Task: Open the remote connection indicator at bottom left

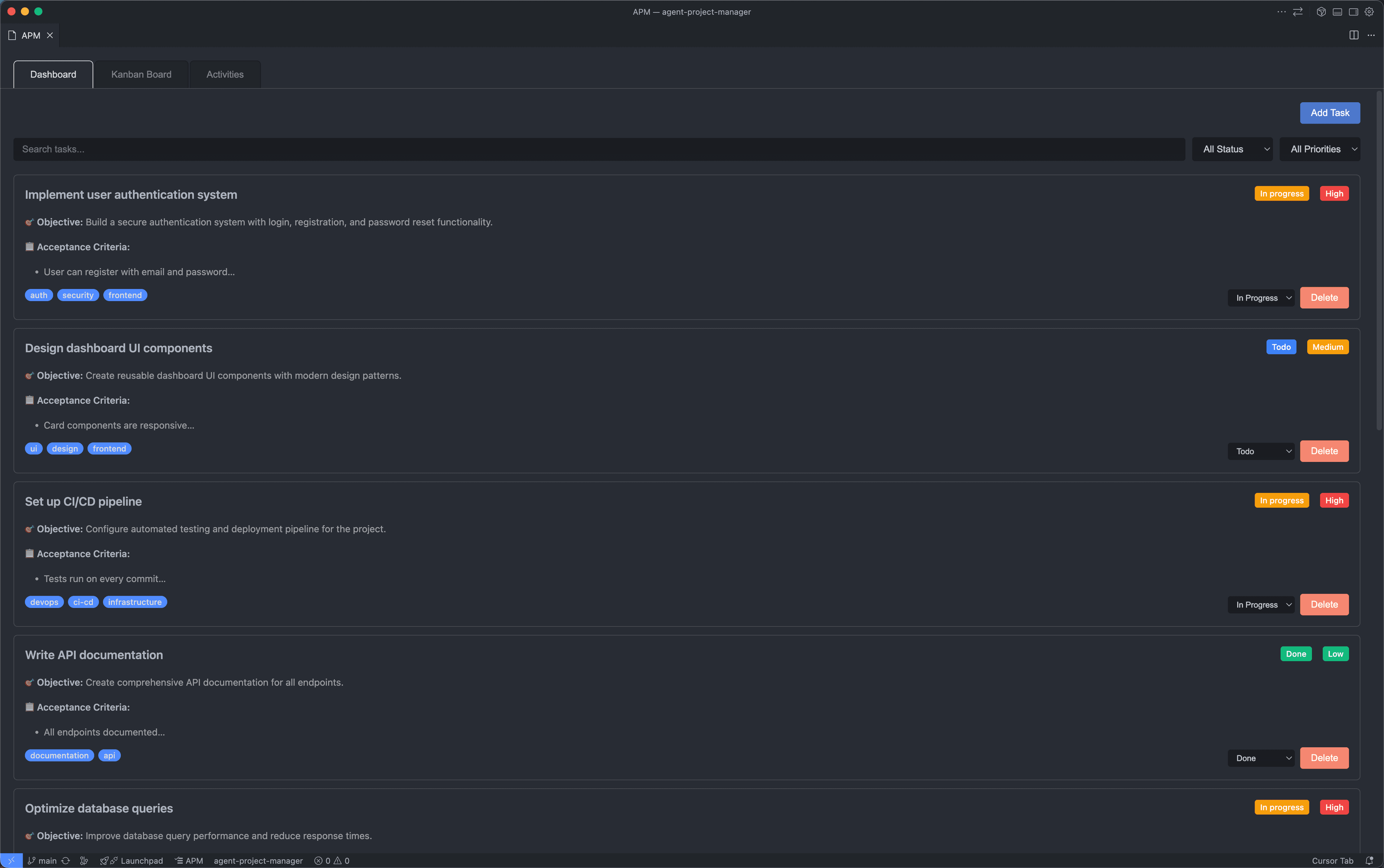Action: pos(12,860)
